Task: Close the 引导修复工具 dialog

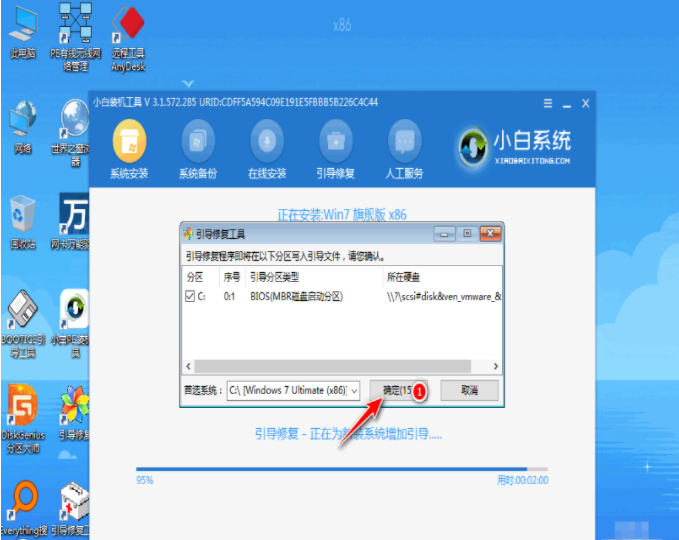Action: [490, 233]
